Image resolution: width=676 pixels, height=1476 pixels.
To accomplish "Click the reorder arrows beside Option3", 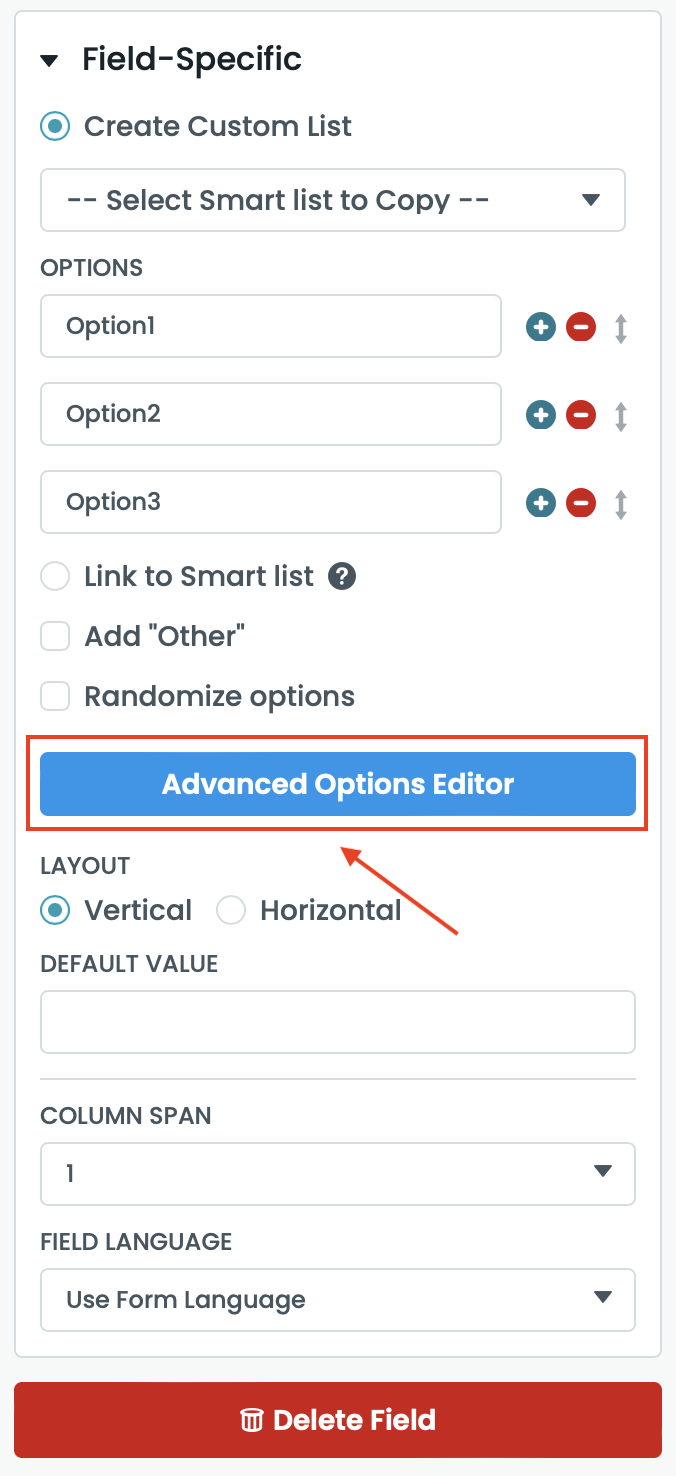I will click(x=621, y=503).
